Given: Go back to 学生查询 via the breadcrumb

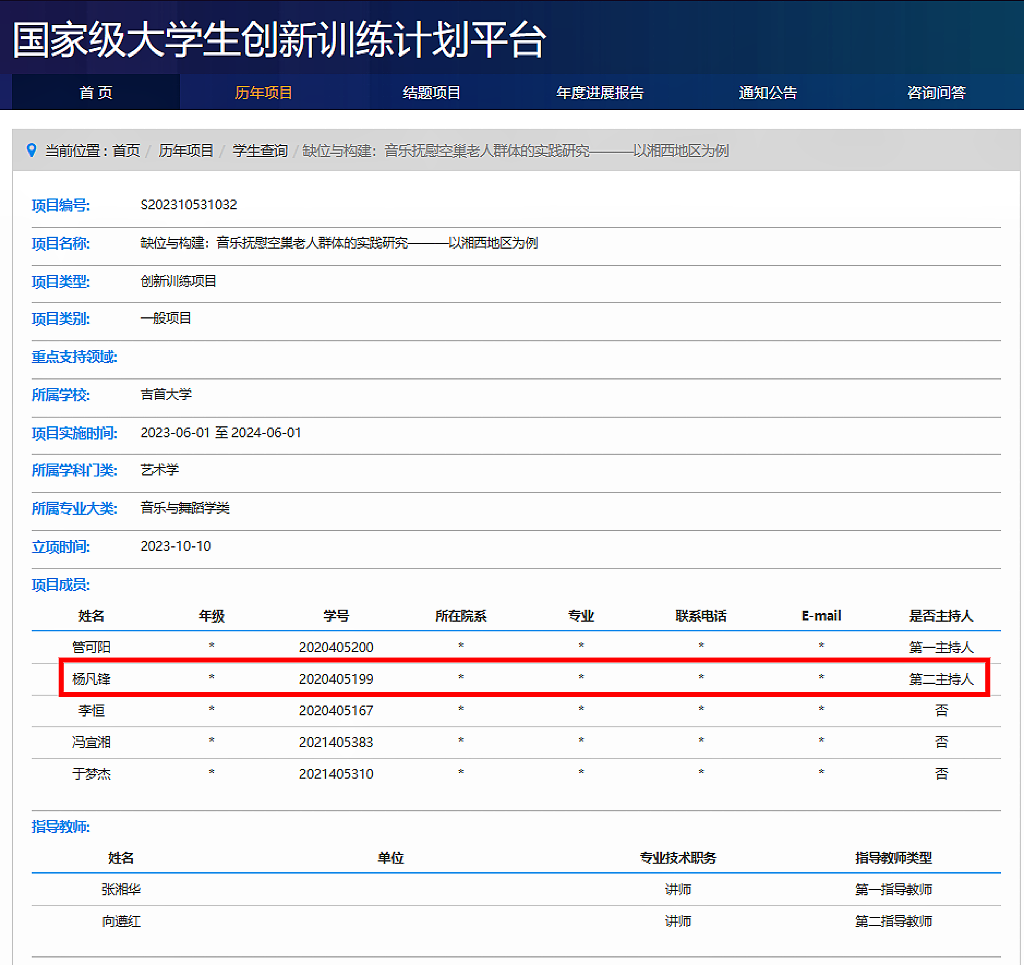Looking at the screenshot, I should click(x=260, y=151).
